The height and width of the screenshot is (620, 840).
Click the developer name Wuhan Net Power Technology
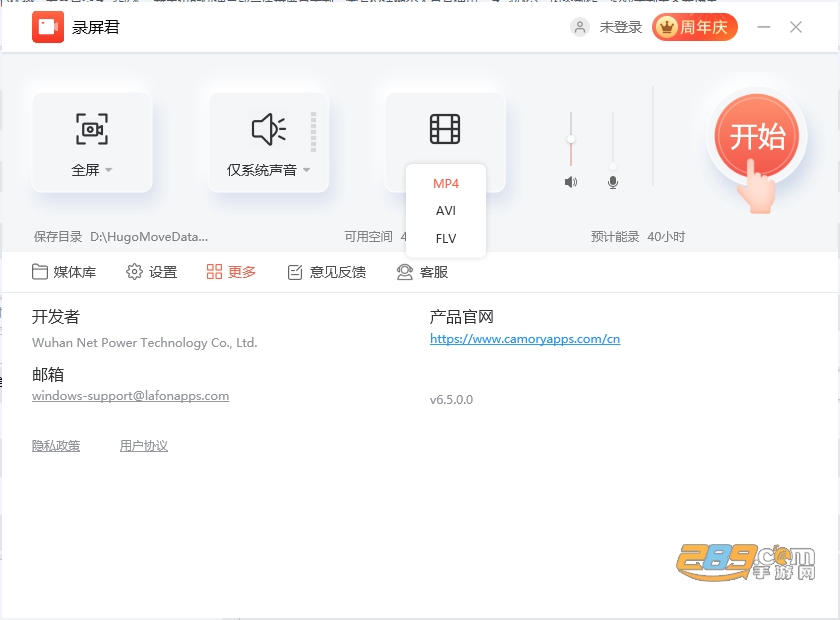(x=145, y=343)
